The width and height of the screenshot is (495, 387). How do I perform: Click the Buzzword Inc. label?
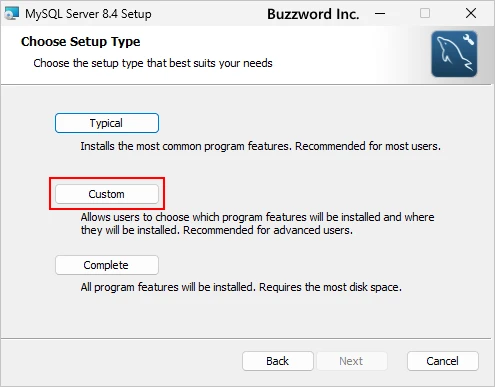point(313,14)
